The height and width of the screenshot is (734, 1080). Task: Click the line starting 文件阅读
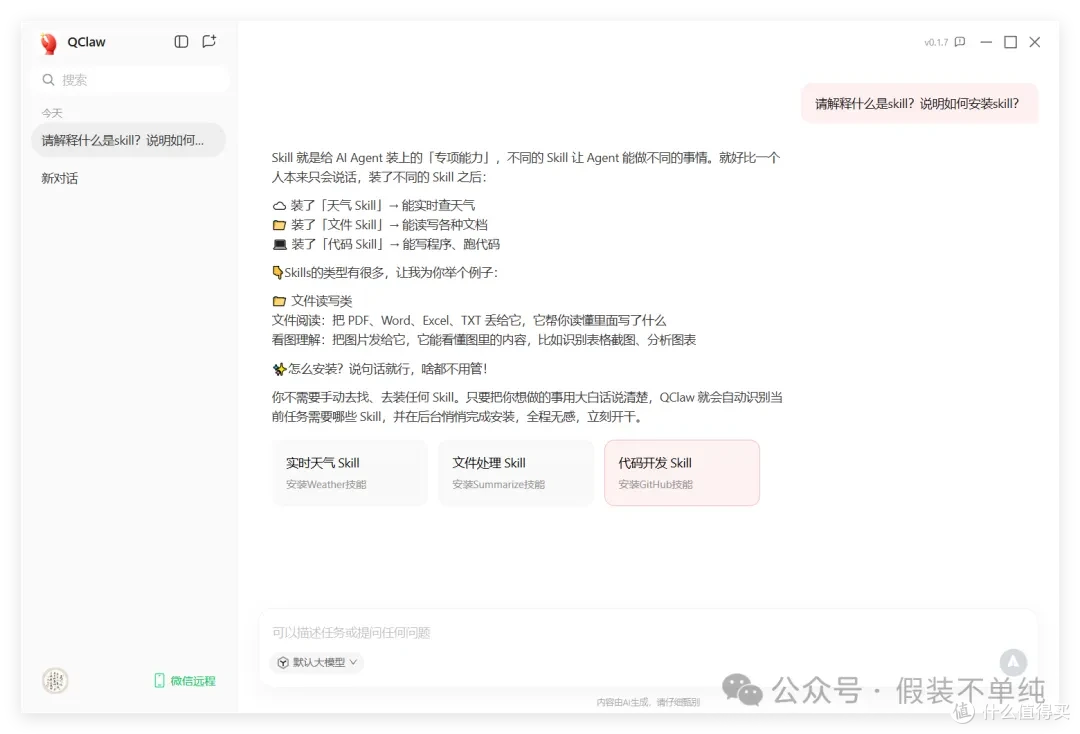pos(469,320)
